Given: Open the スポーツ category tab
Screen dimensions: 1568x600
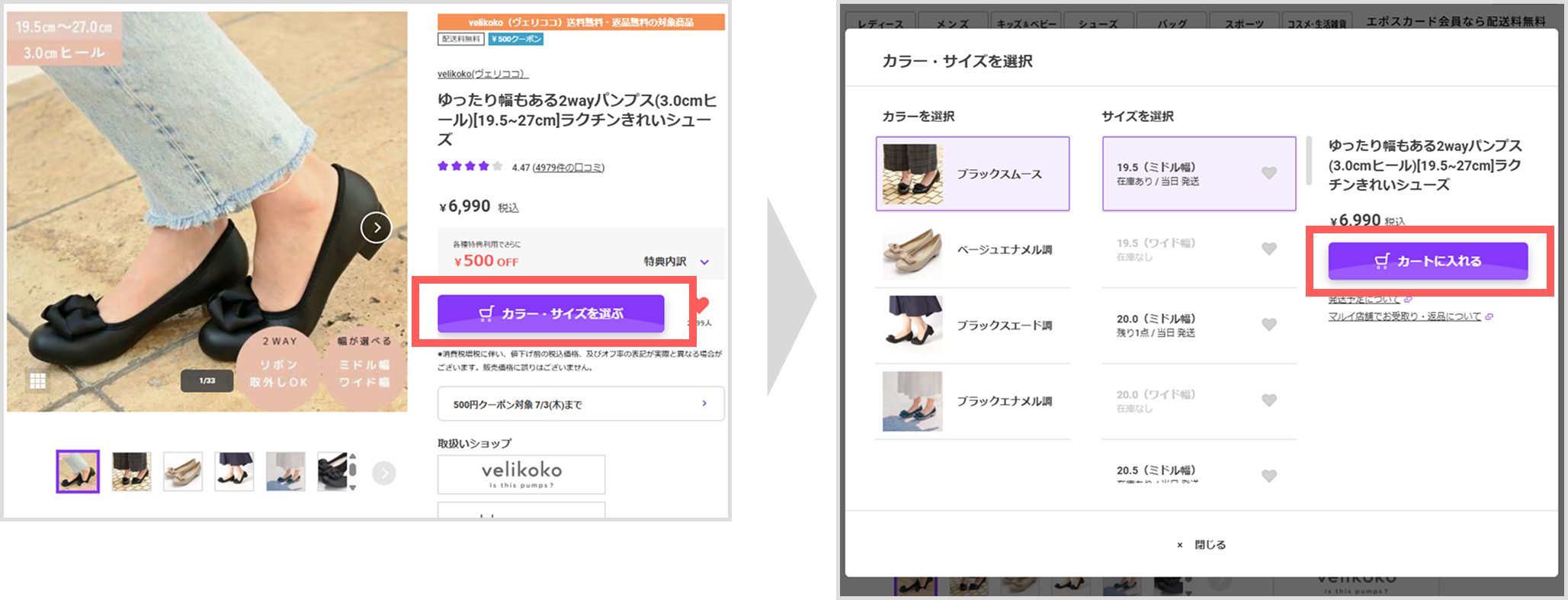Looking at the screenshot, I should pyautogui.click(x=1244, y=21).
